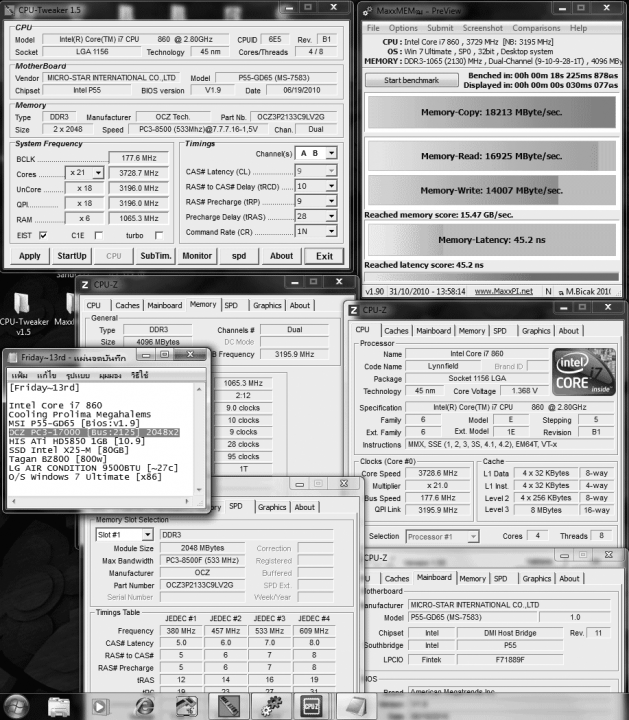
Task: Click the Z icon of CPU-Z processor window
Action: (x=354, y=310)
